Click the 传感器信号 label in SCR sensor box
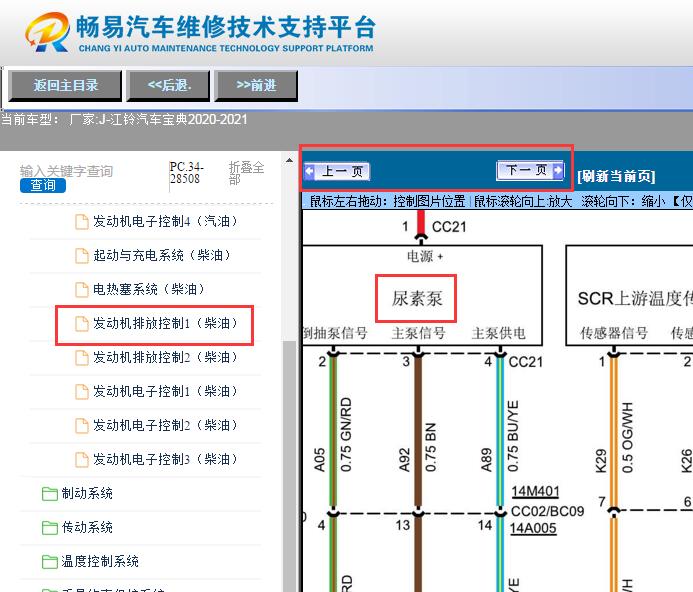Image resolution: width=693 pixels, height=592 pixels. point(614,333)
